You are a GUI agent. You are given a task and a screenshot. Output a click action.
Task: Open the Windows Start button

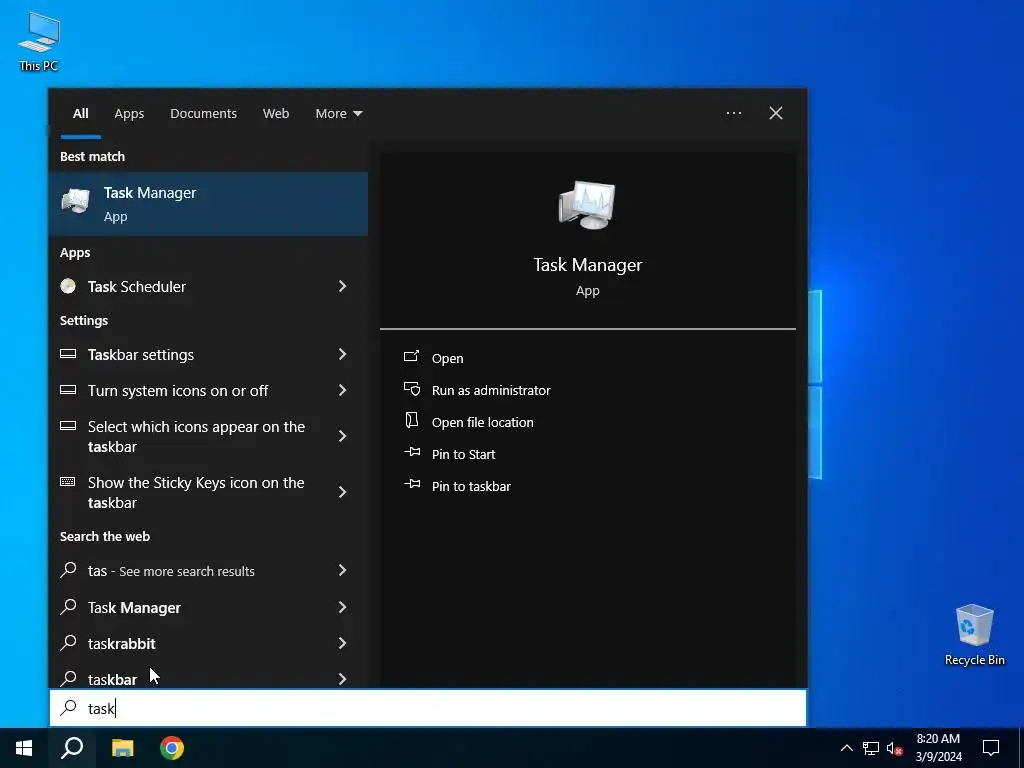(x=24, y=748)
